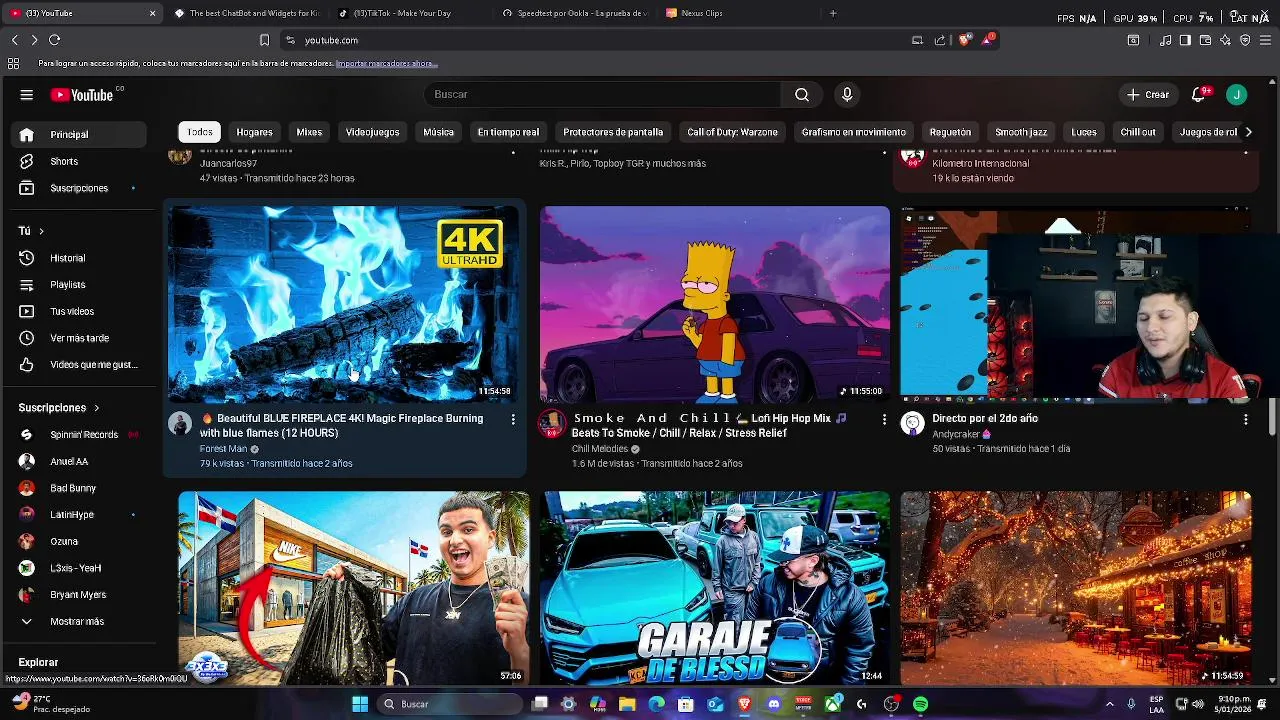
Task: Start voice search with the microphone
Action: [x=847, y=94]
